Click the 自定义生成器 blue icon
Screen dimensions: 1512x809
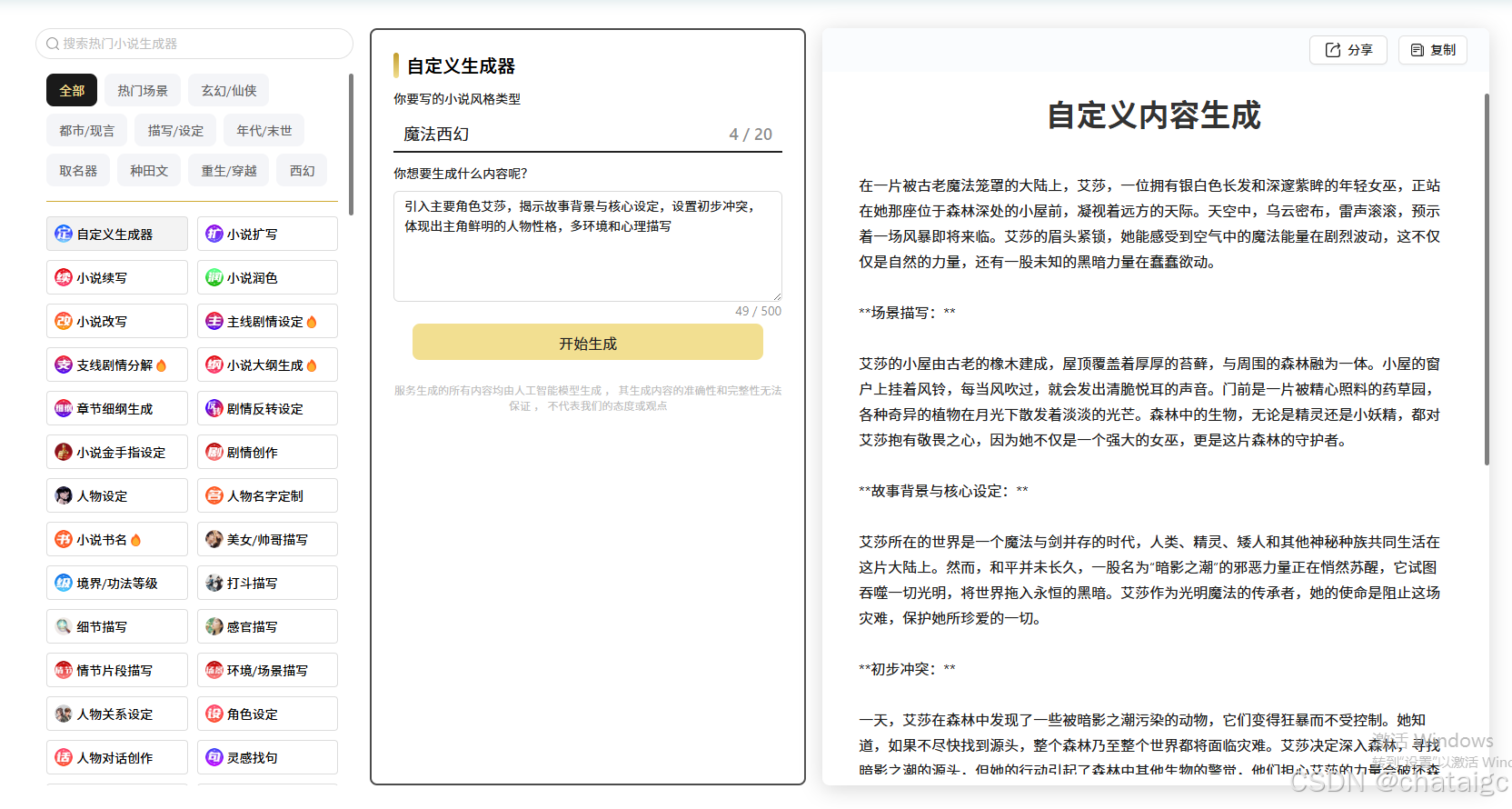pos(64,234)
